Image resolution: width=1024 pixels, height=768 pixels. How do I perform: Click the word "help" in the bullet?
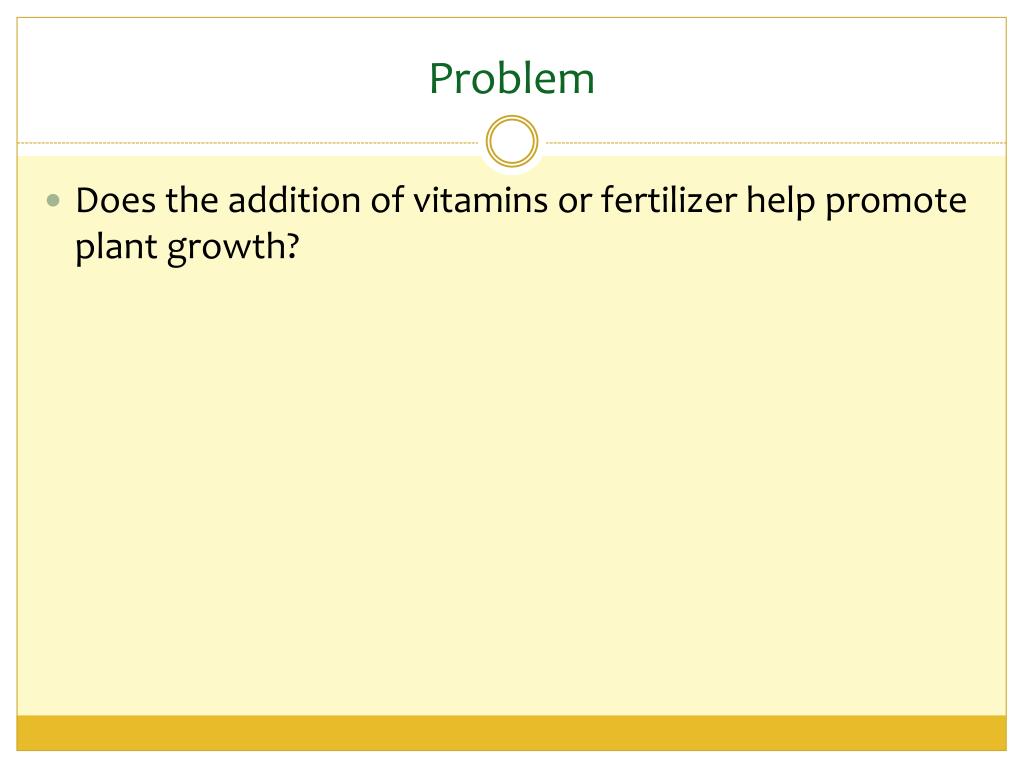click(x=783, y=201)
